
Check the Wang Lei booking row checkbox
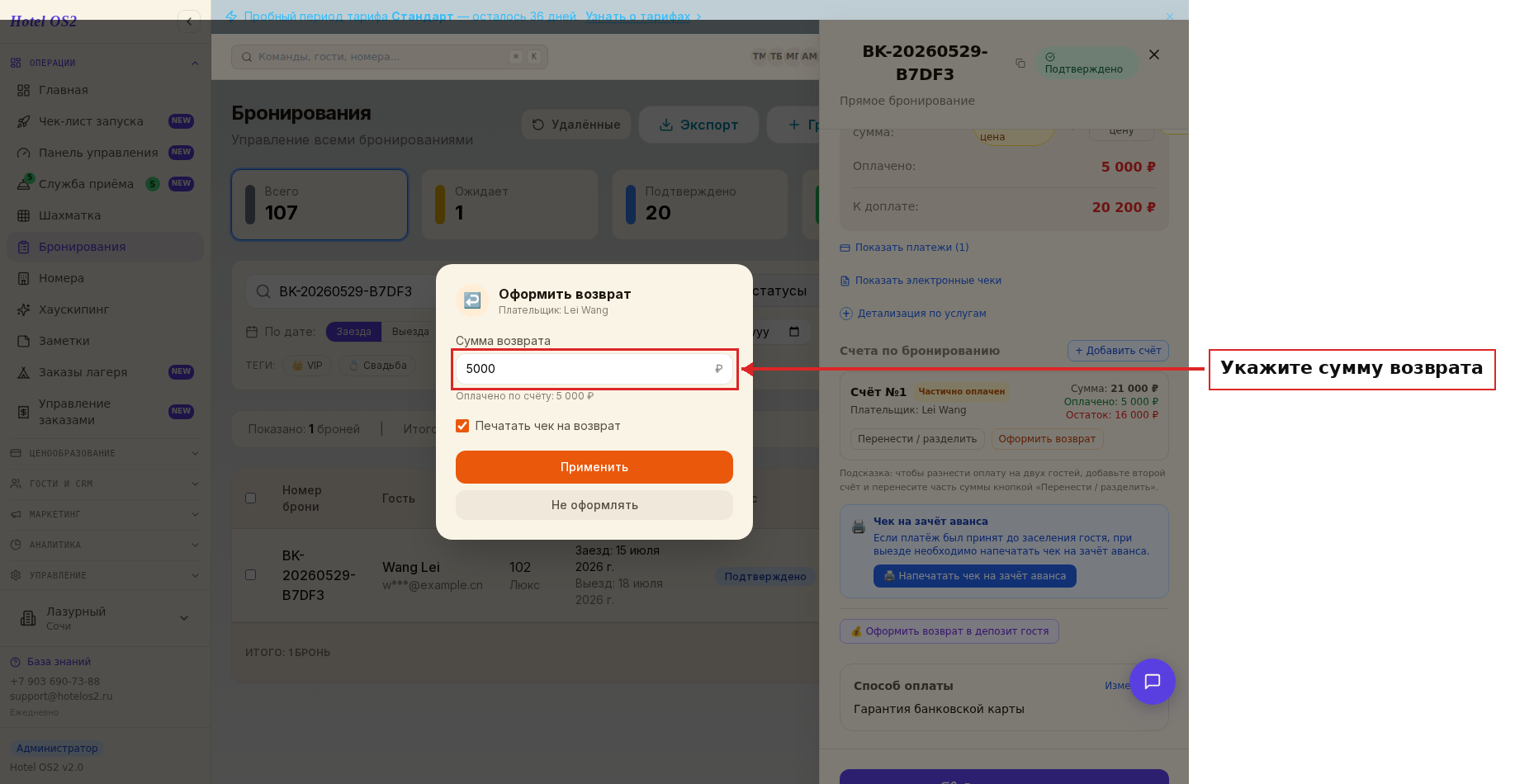pos(251,575)
